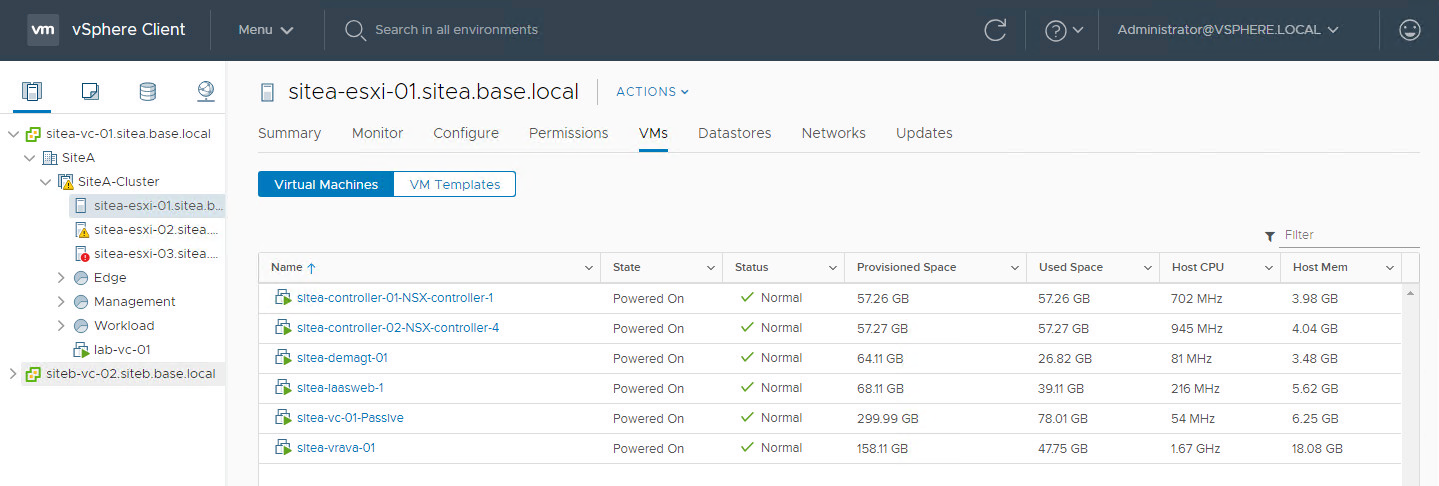1439x486 pixels.
Task: Click the smiley feedback icon
Action: 1410,30
